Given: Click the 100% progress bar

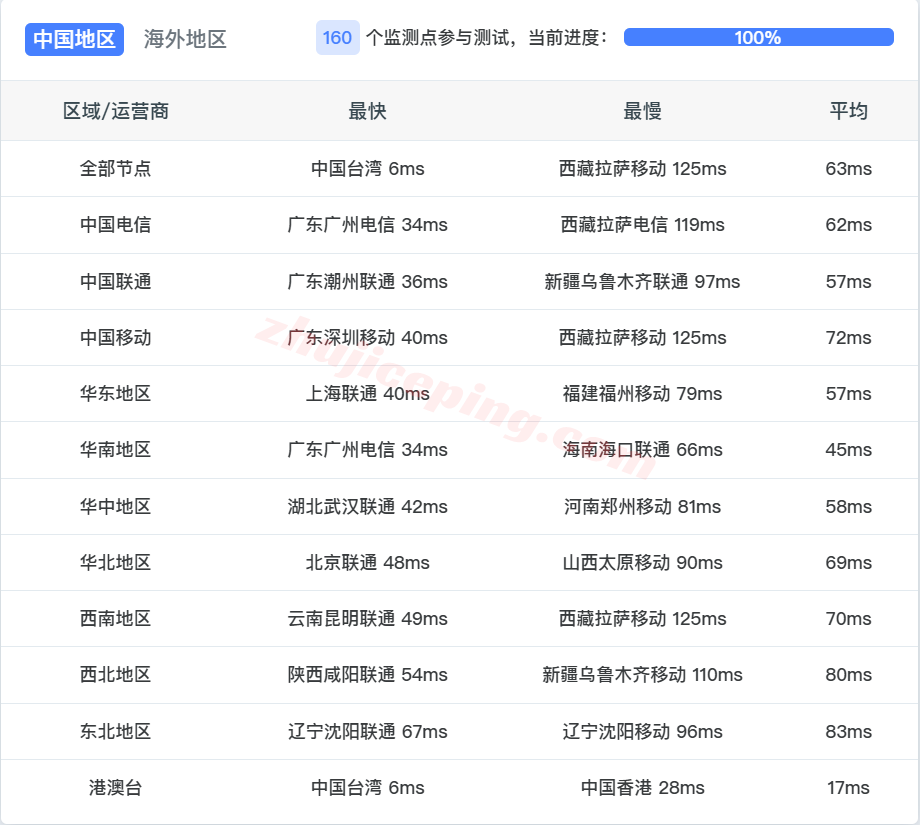Looking at the screenshot, I should point(757,37).
